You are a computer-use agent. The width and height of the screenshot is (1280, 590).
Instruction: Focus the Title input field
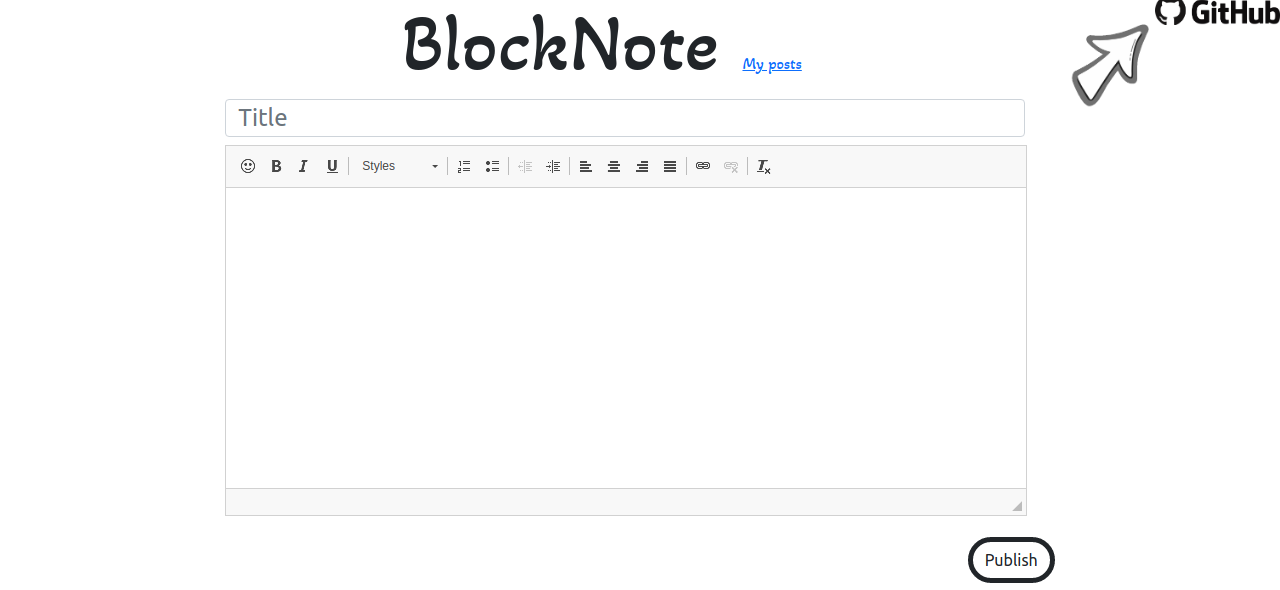(625, 118)
